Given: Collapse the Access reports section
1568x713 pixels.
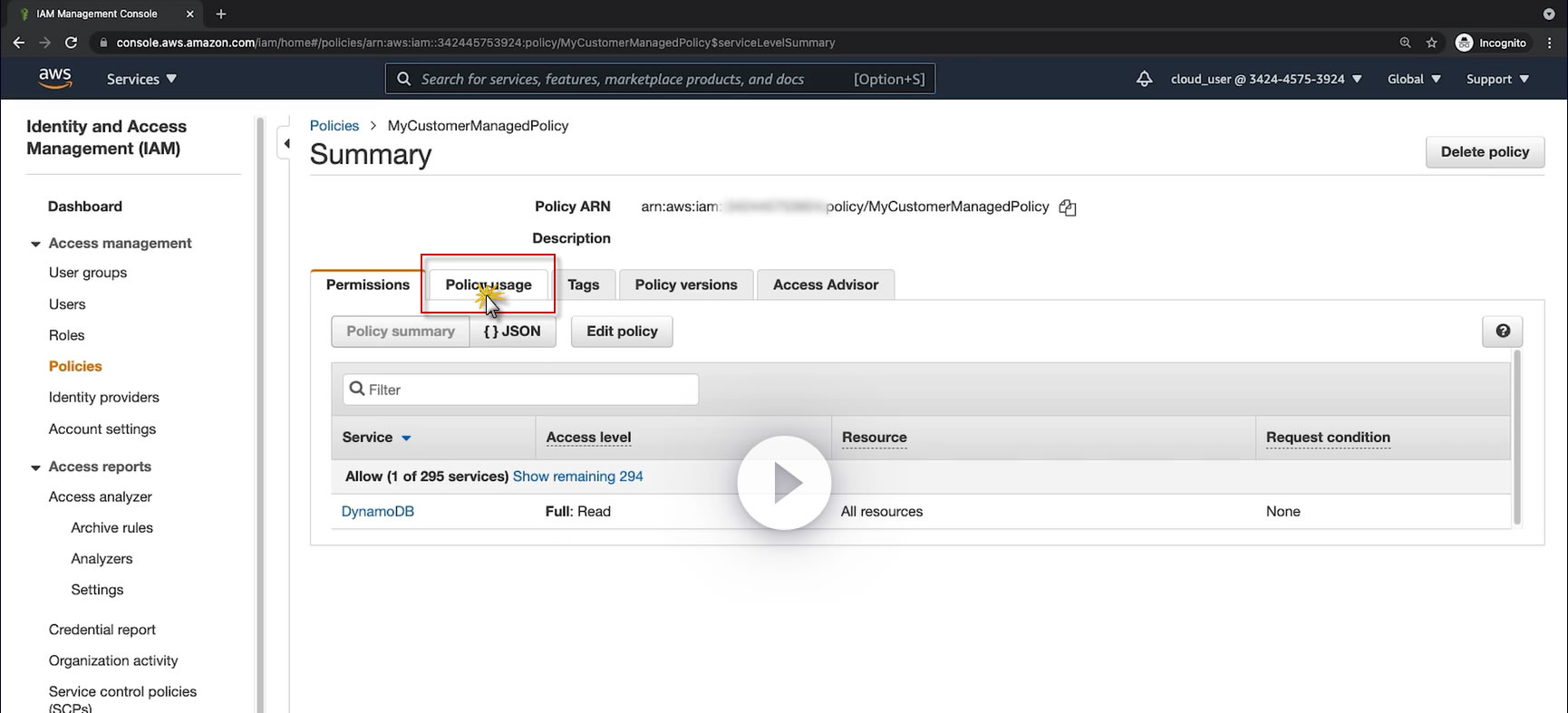Looking at the screenshot, I should point(35,467).
